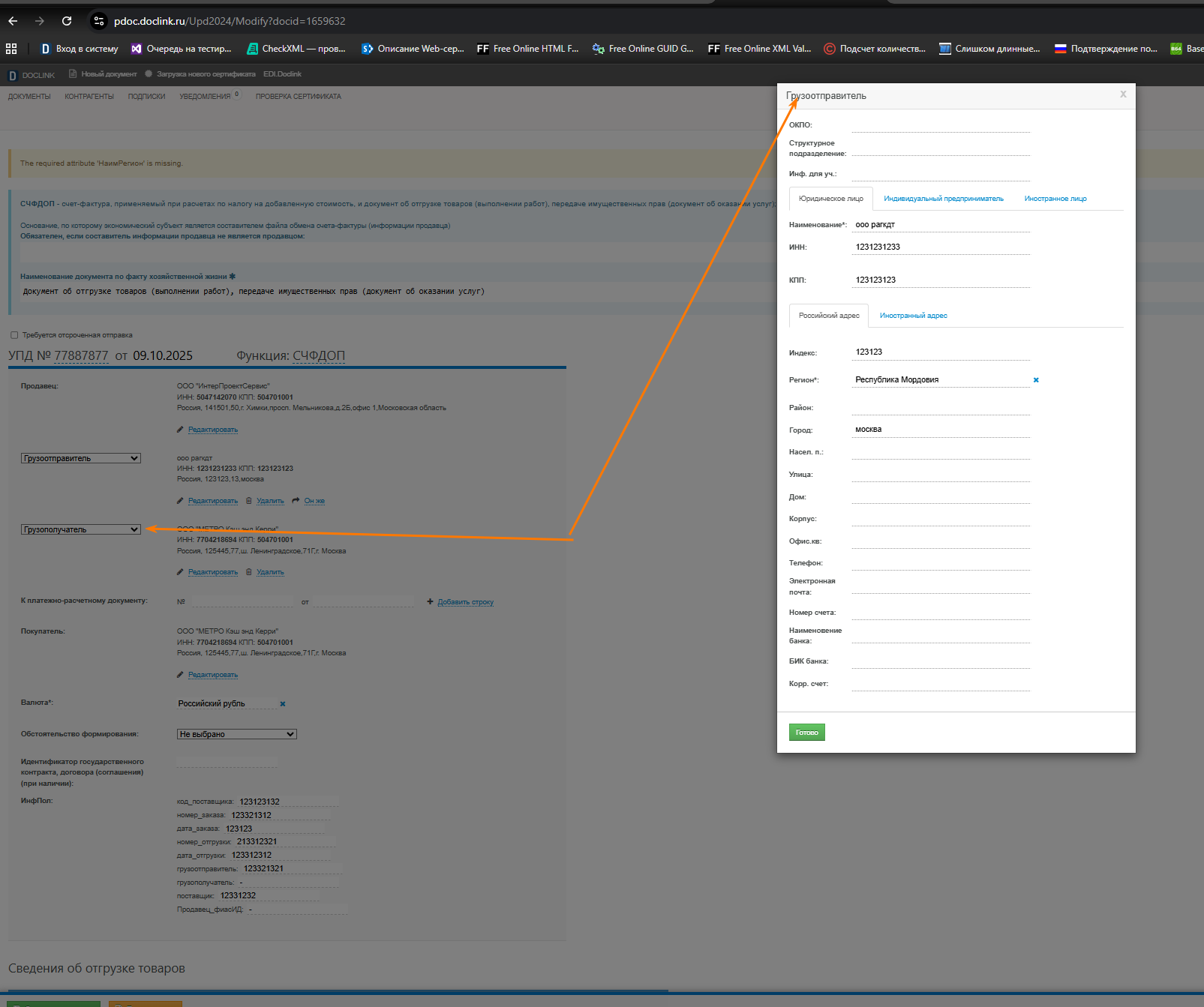Click the ОКПО input field
The width and height of the screenshot is (1204, 1007).
(941, 125)
